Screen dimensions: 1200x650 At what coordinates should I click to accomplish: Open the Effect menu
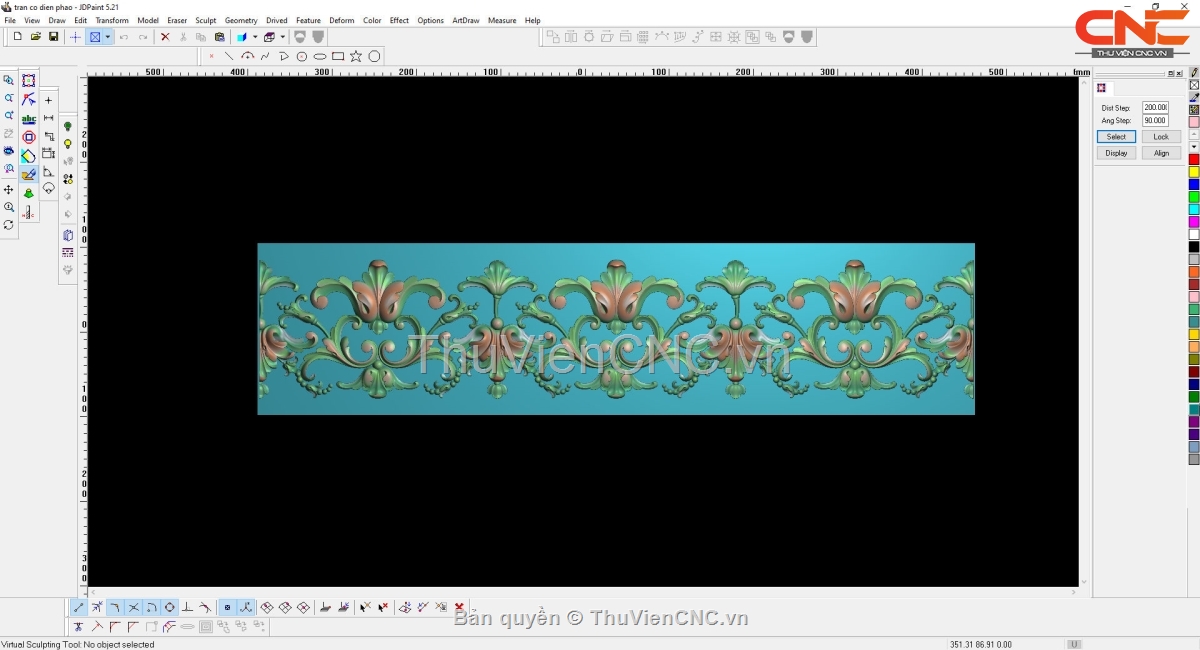[x=399, y=20]
